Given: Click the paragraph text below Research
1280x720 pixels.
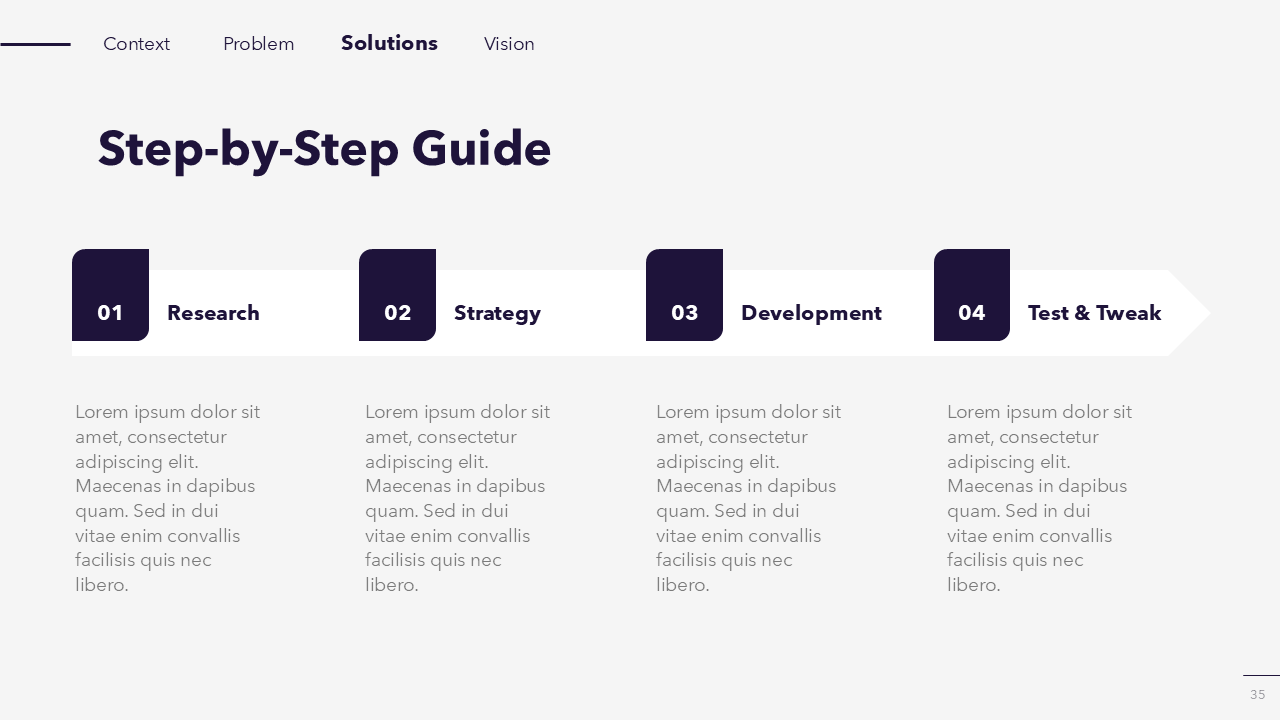Looking at the screenshot, I should (167, 498).
